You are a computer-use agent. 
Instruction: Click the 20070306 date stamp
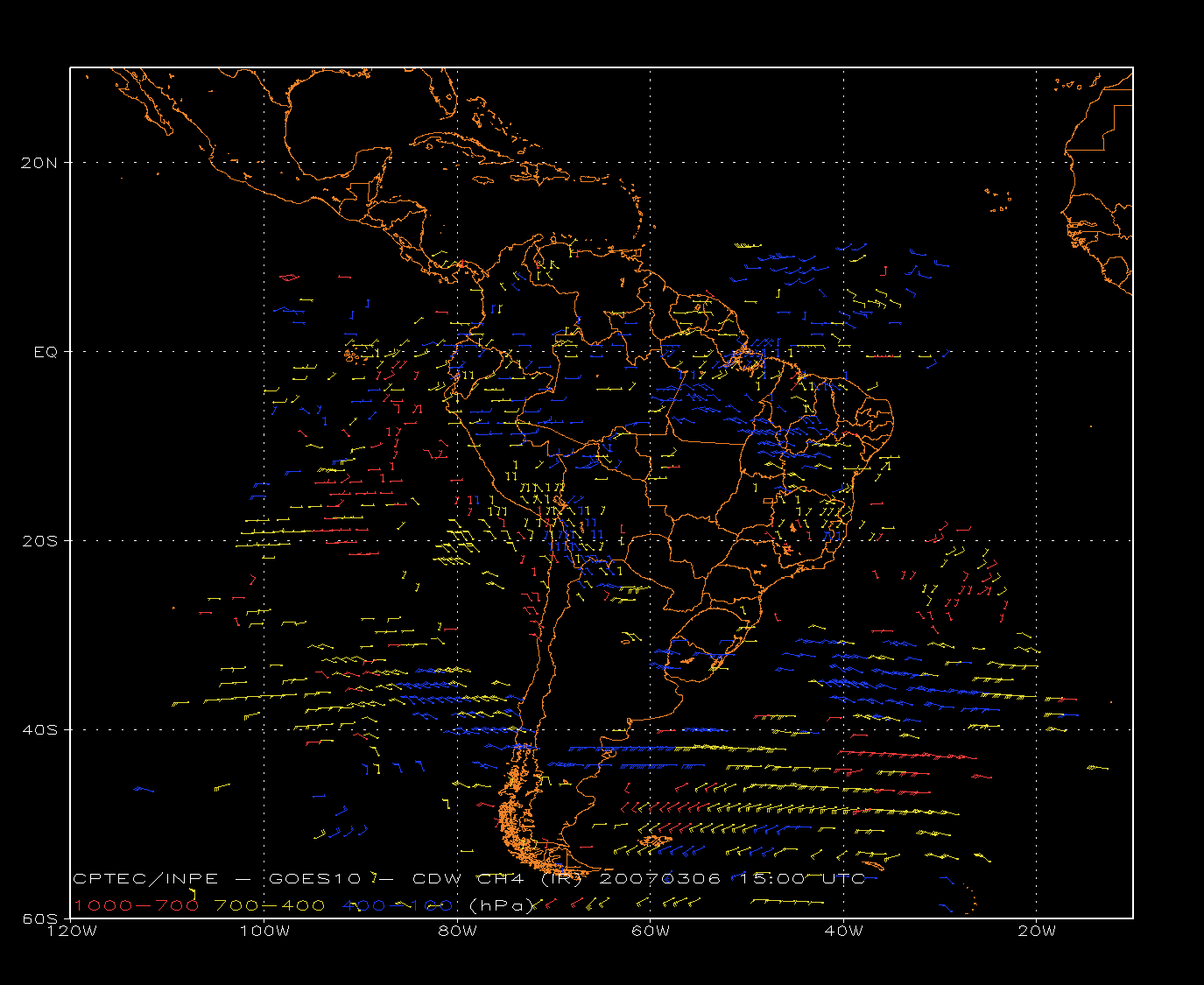tap(660, 878)
